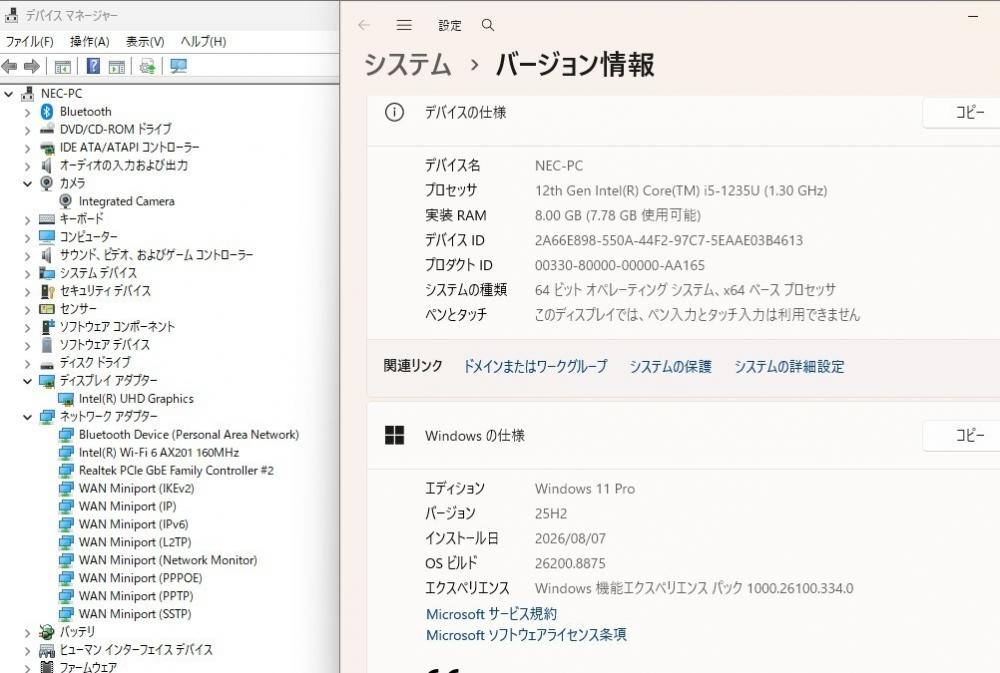Expand the ヒューマン インターフェイス デバイス category
The width and height of the screenshot is (1000, 673).
[27, 651]
